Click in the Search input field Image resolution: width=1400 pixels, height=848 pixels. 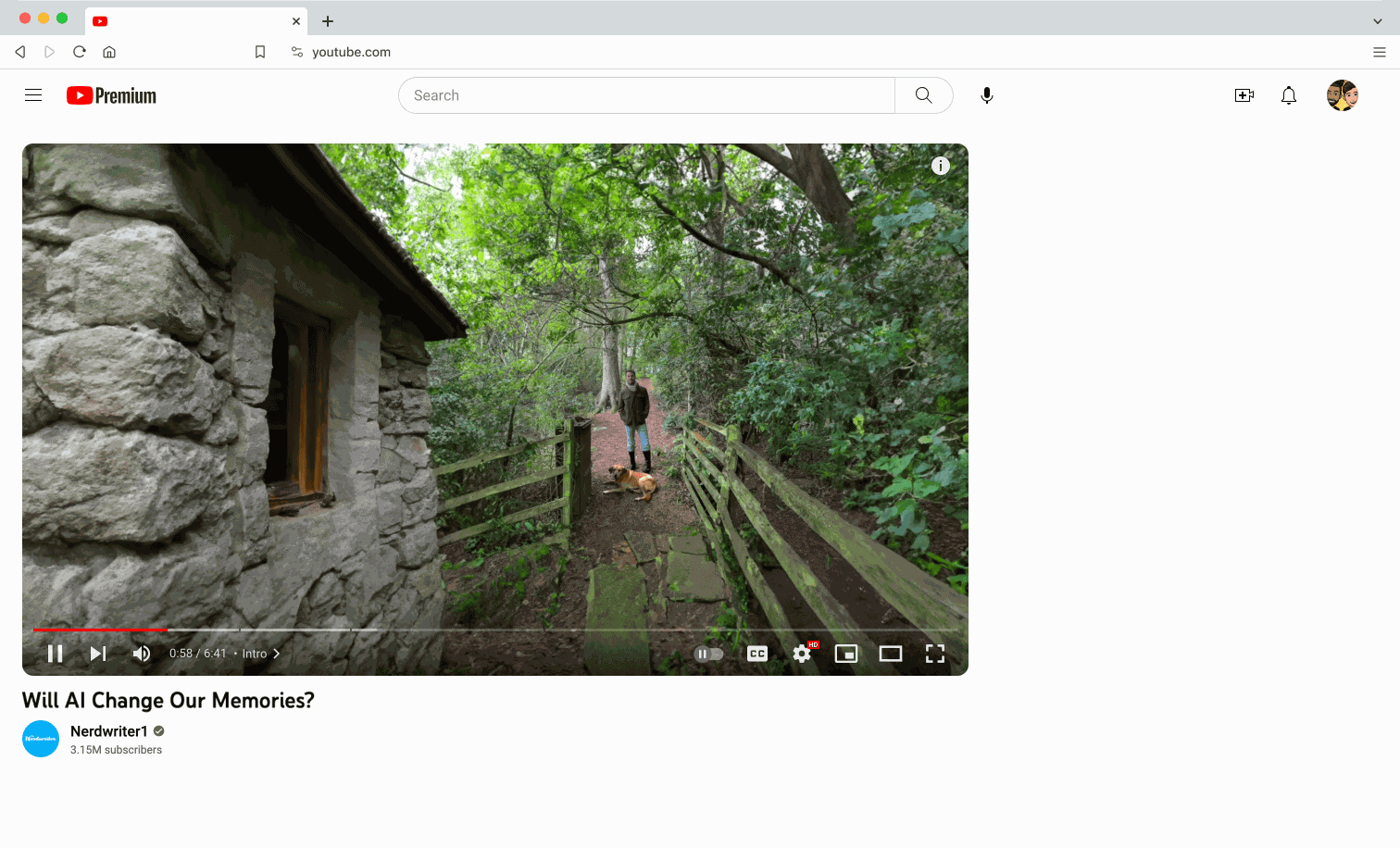coord(646,95)
